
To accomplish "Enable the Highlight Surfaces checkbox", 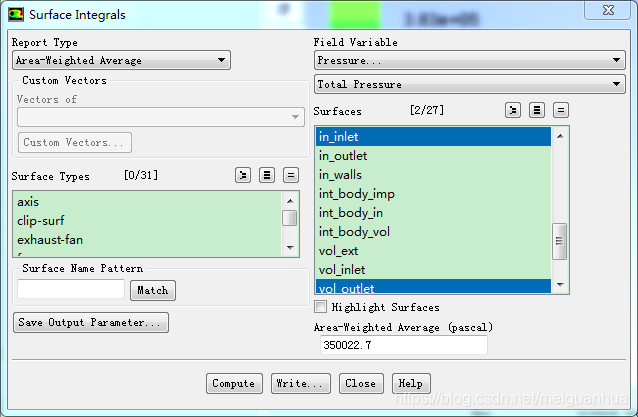I will tap(321, 307).
